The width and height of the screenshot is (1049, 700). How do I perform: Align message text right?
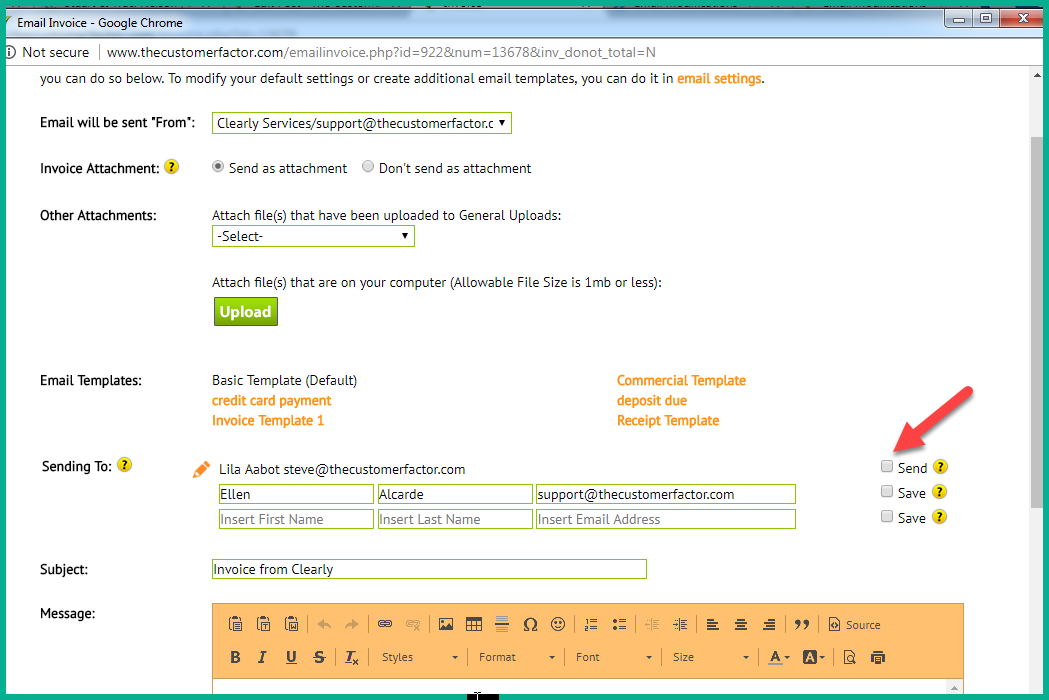(769, 624)
